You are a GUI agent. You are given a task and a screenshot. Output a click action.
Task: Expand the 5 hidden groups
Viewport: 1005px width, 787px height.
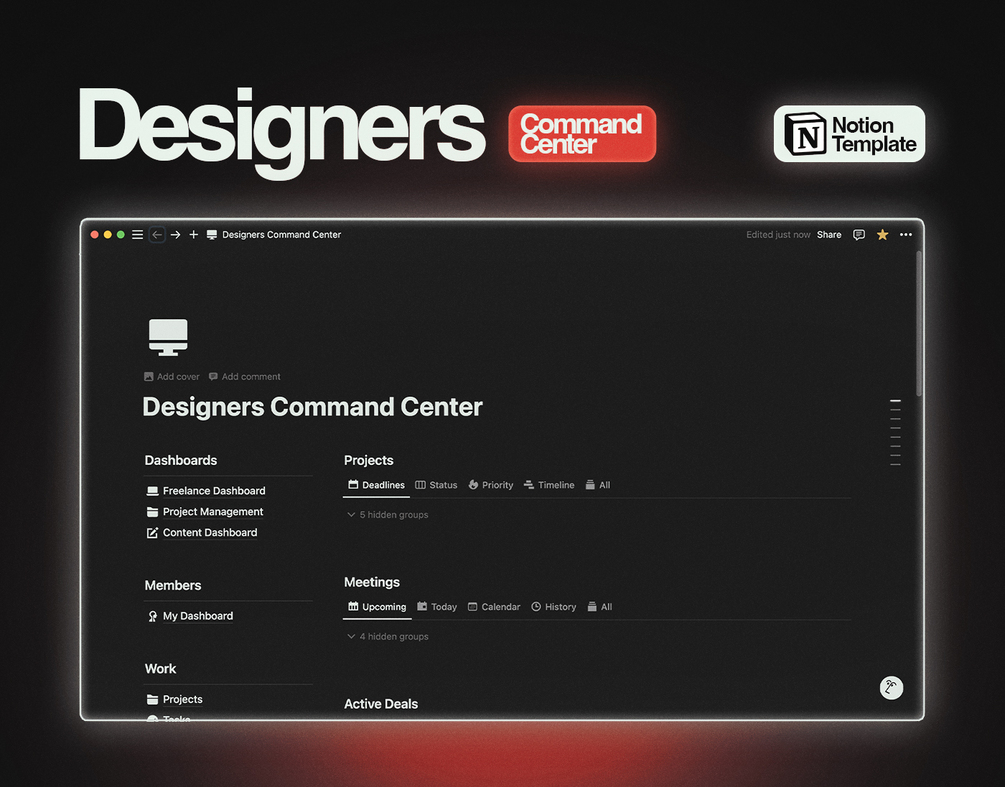tap(388, 515)
